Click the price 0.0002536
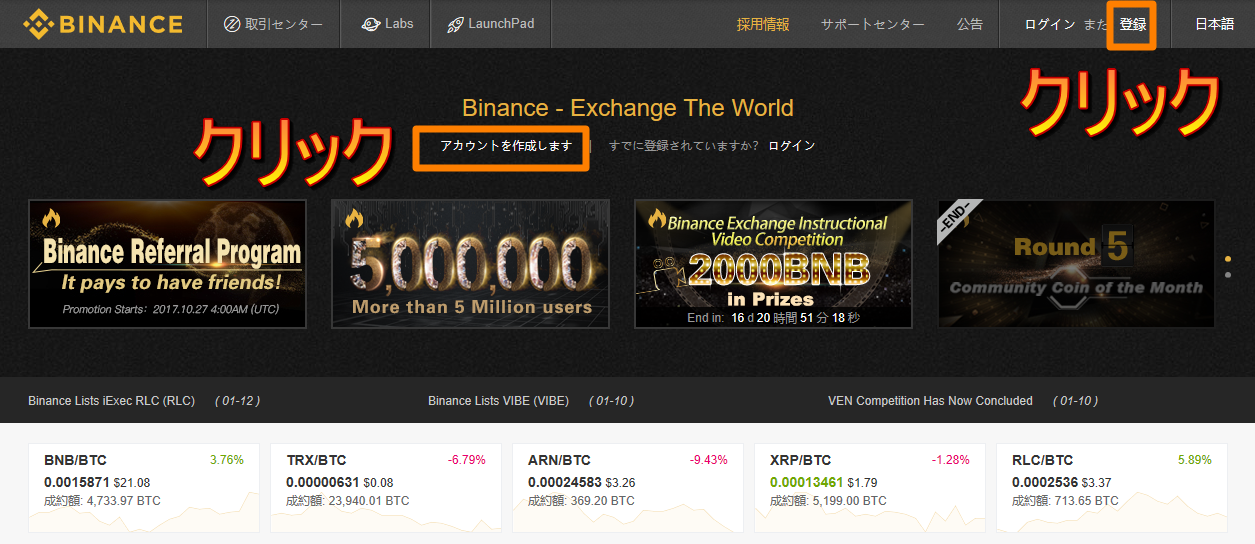1255x544 pixels. (x=1045, y=483)
